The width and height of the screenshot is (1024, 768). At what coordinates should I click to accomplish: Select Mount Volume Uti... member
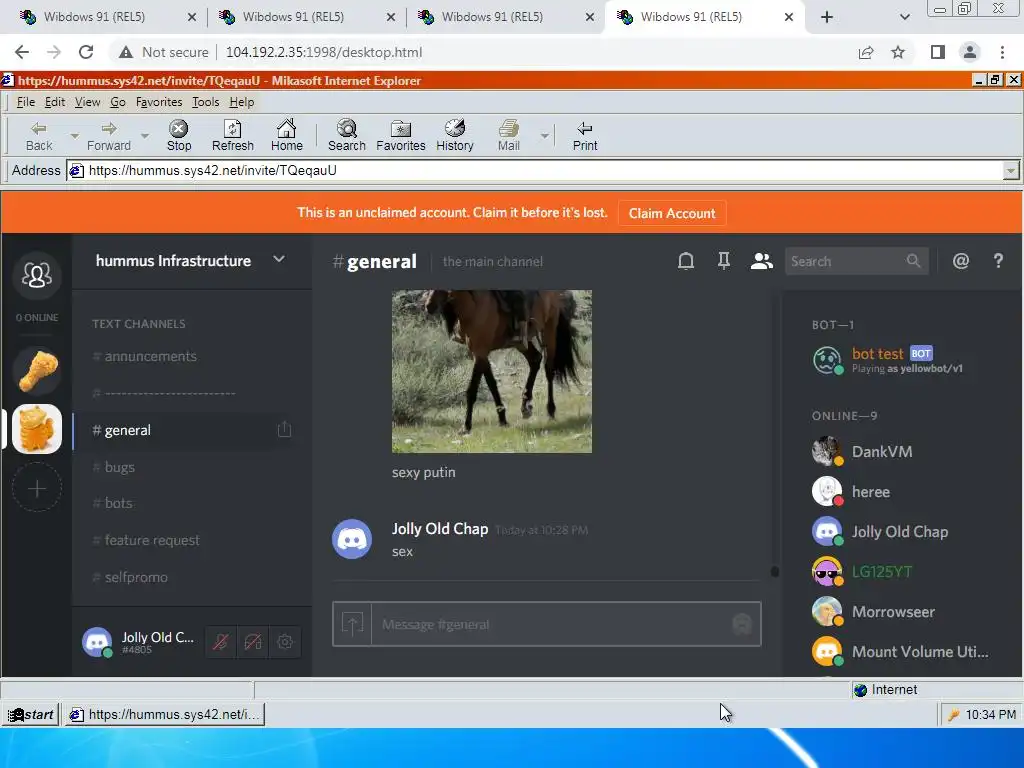(x=900, y=652)
